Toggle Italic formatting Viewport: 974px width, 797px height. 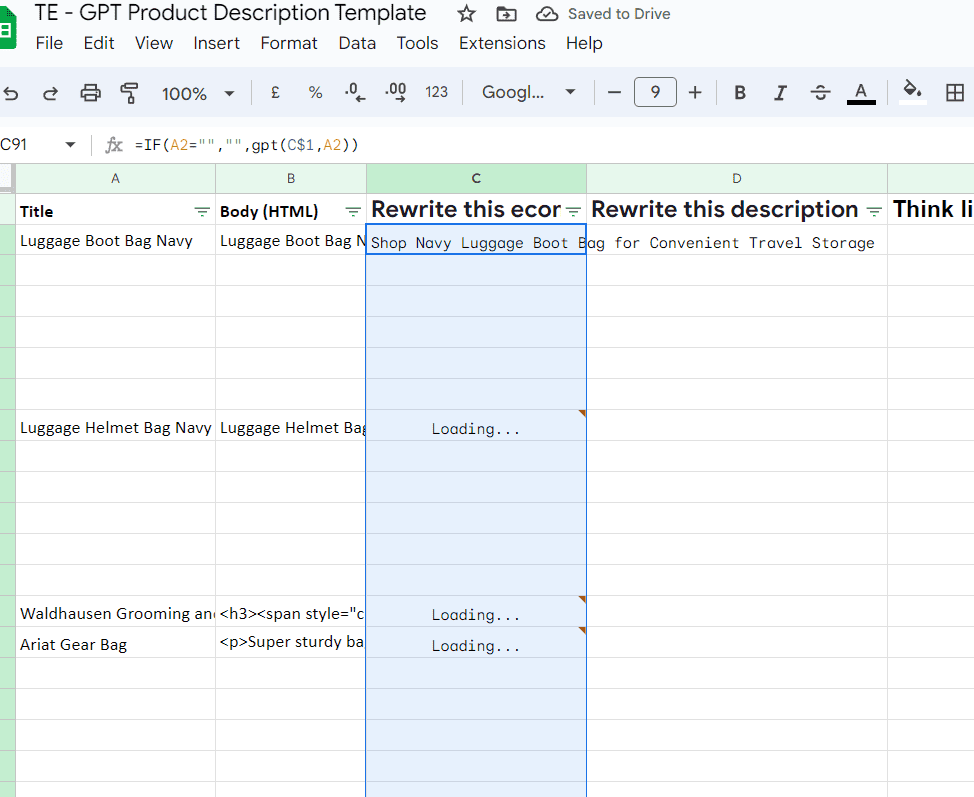pos(780,93)
